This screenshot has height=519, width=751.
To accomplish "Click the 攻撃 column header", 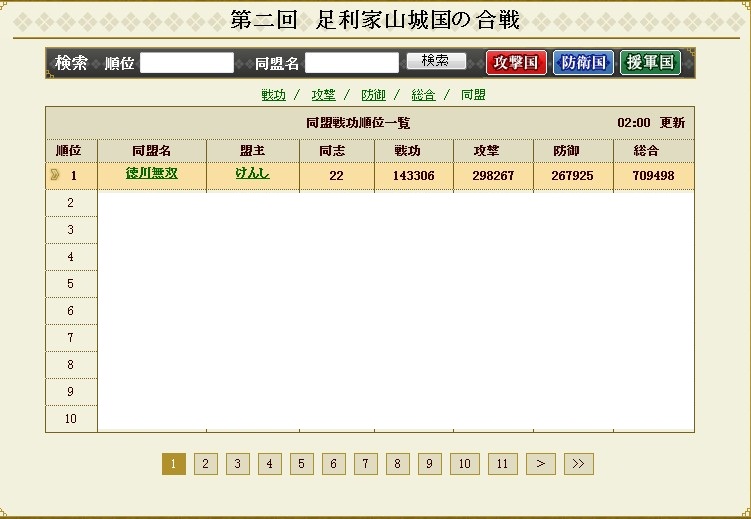I will point(493,151).
